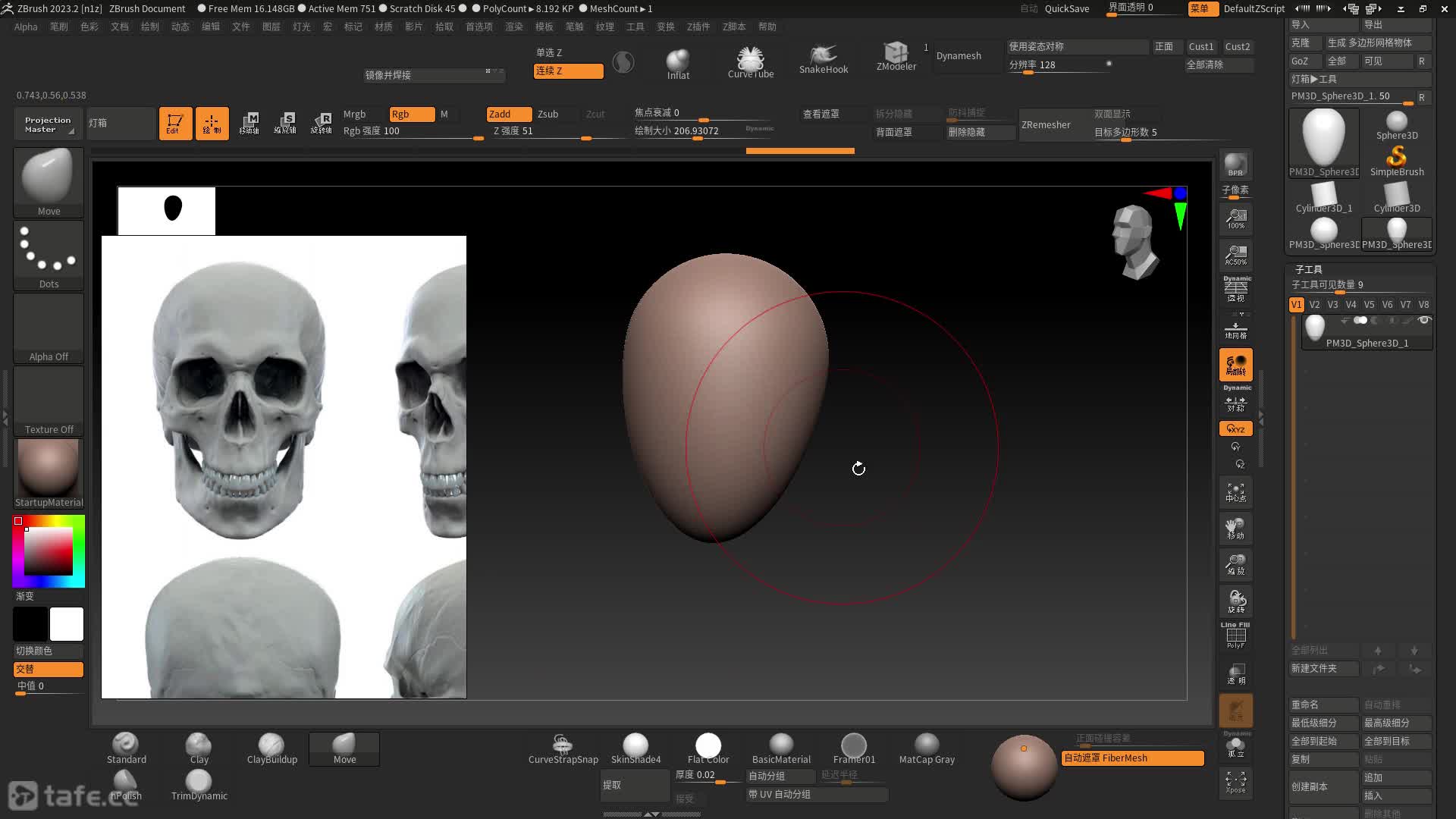This screenshot has width=1456, height=819.
Task: Switch to Scale transform mode
Action: (285, 123)
